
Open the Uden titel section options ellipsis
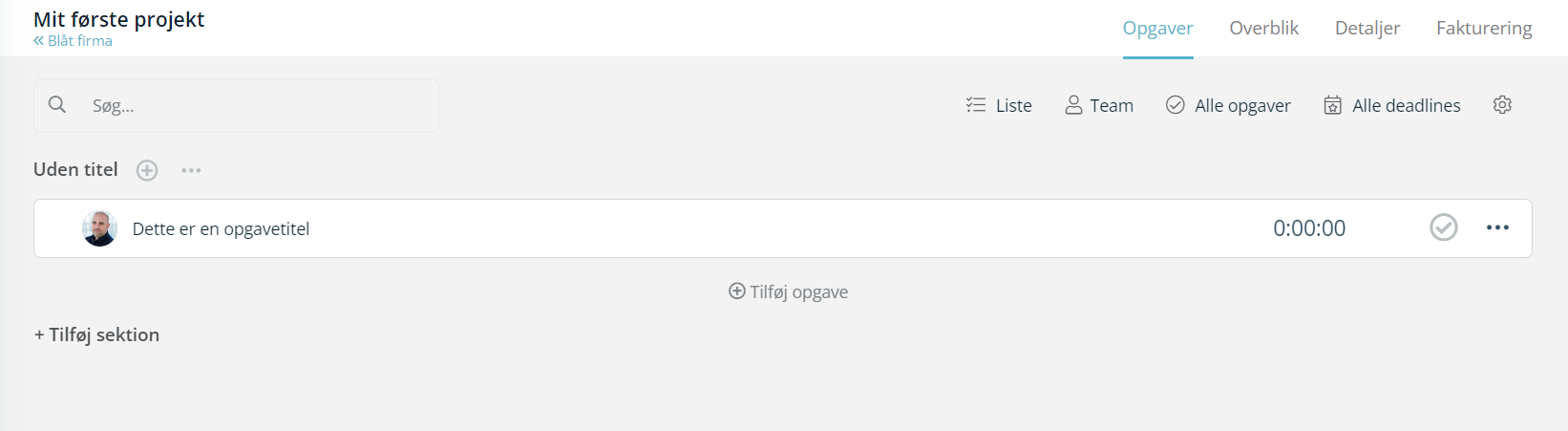pyautogui.click(x=191, y=170)
